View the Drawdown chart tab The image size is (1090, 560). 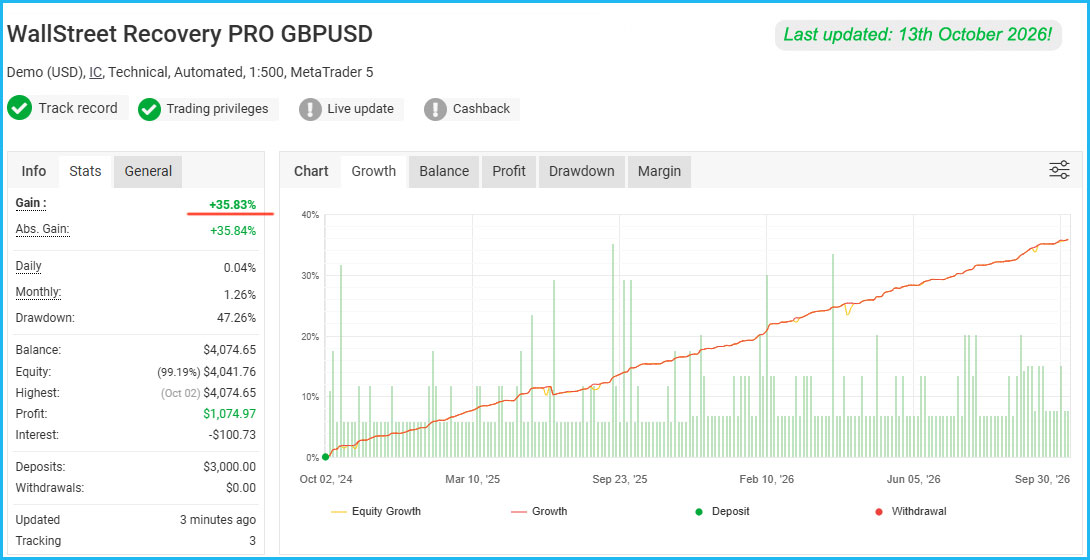tap(581, 171)
